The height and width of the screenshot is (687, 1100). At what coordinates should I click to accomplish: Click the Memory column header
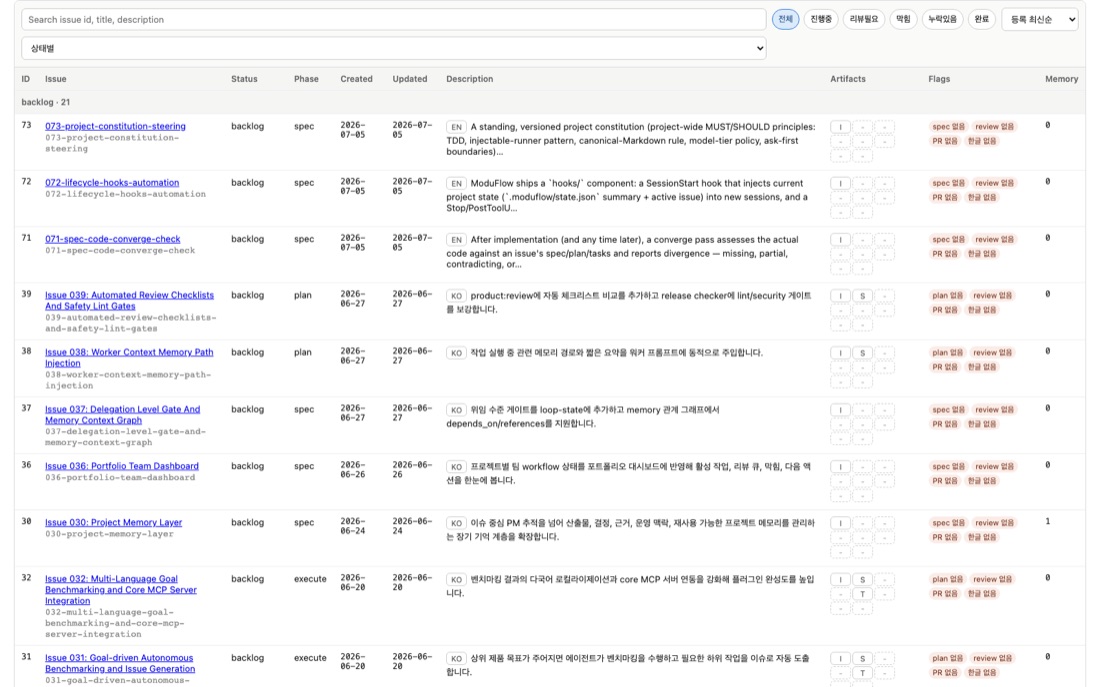[x=1061, y=79]
